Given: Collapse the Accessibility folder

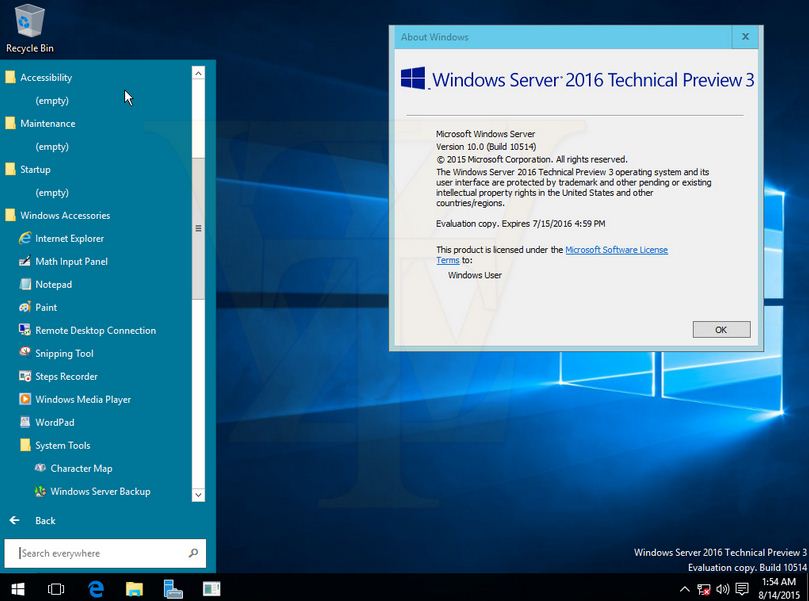Looking at the screenshot, I should 39,77.
